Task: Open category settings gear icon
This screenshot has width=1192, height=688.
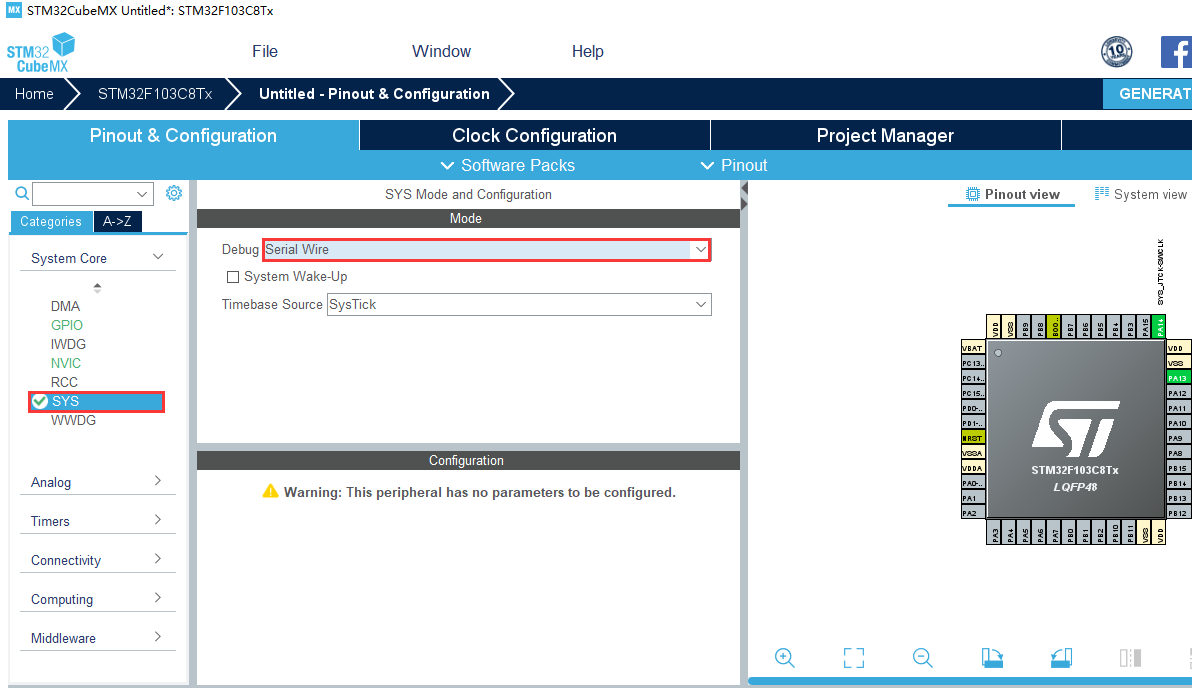Action: coord(174,193)
